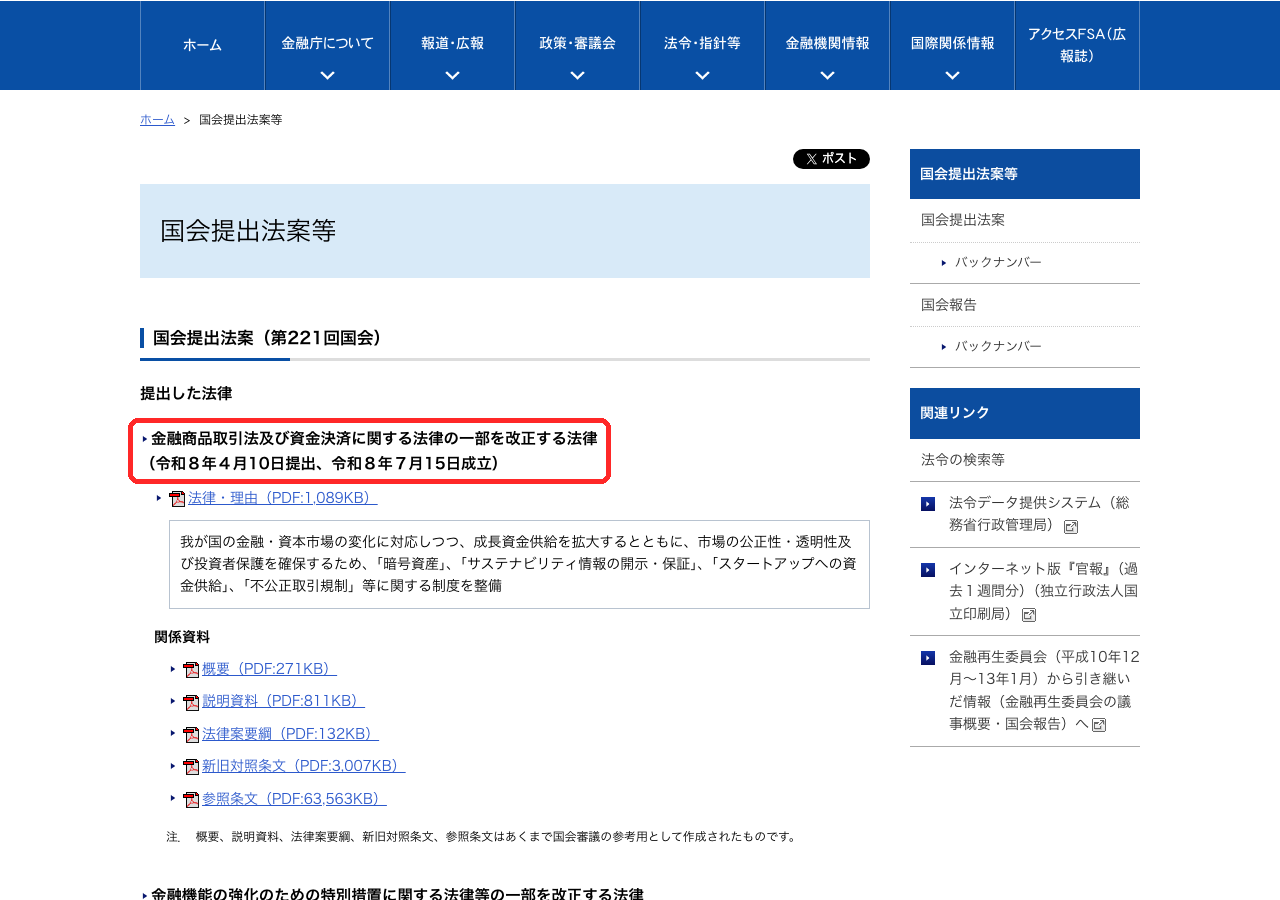Click the PDF icon beside 法律・理由
1280x900 pixels.
coord(177,499)
